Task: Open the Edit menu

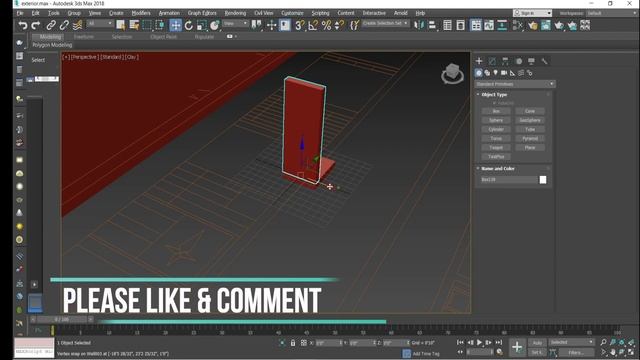Action: point(36,13)
